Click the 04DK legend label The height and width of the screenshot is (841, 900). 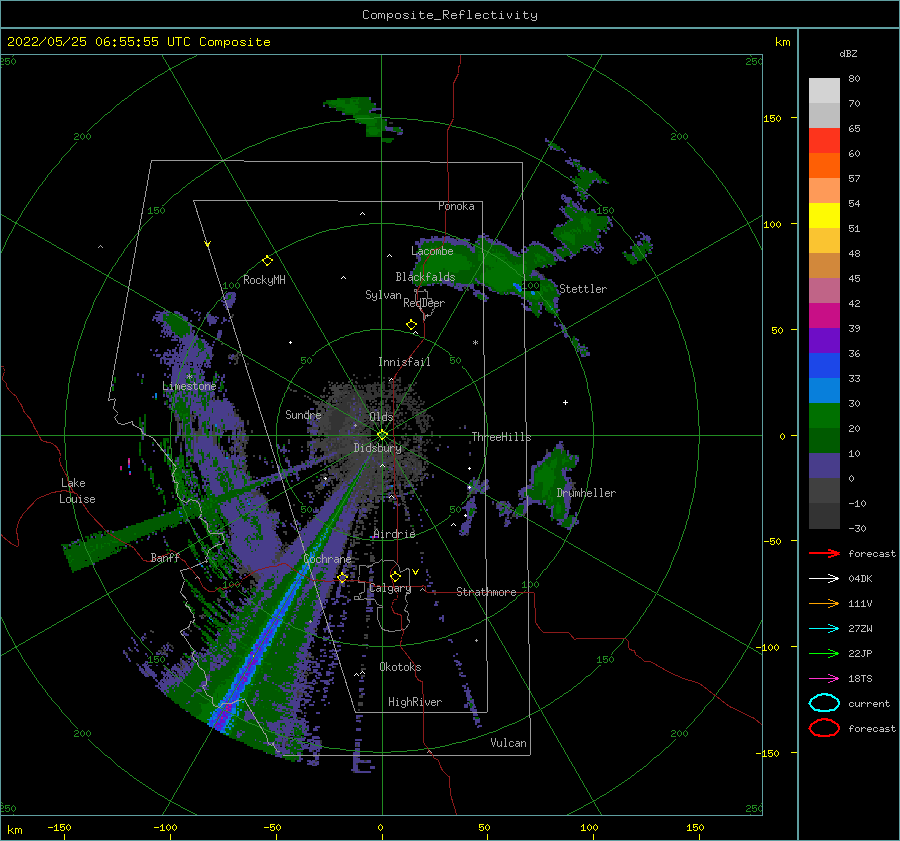(860, 579)
